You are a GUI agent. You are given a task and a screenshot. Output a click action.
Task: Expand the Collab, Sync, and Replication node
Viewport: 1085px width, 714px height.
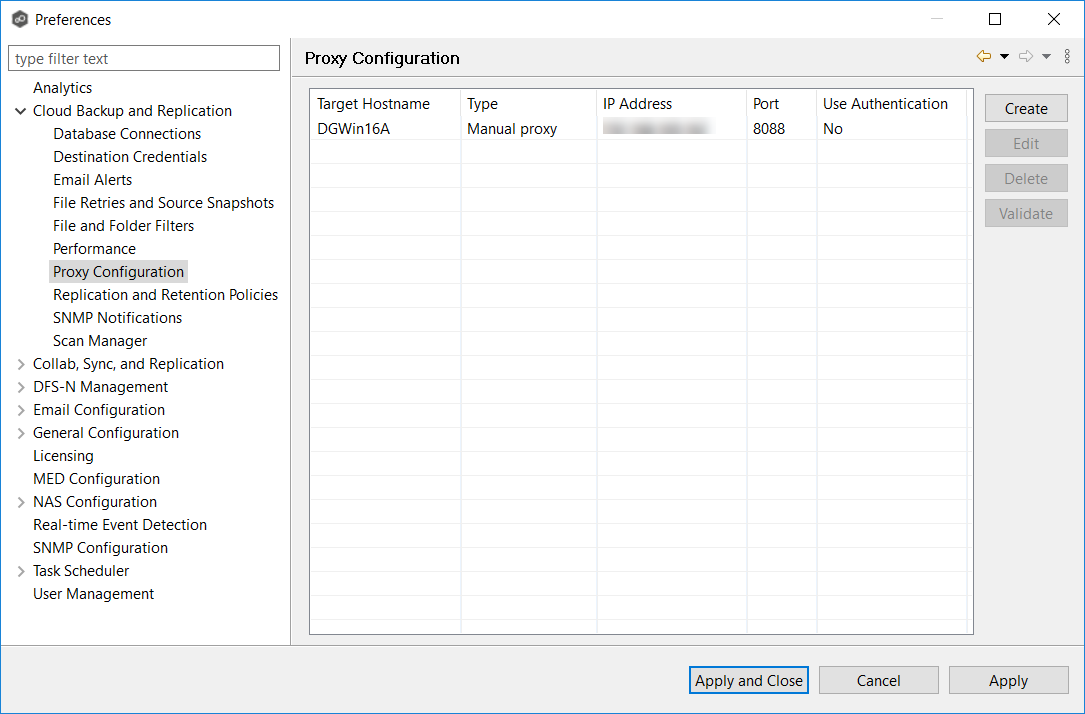click(21, 364)
